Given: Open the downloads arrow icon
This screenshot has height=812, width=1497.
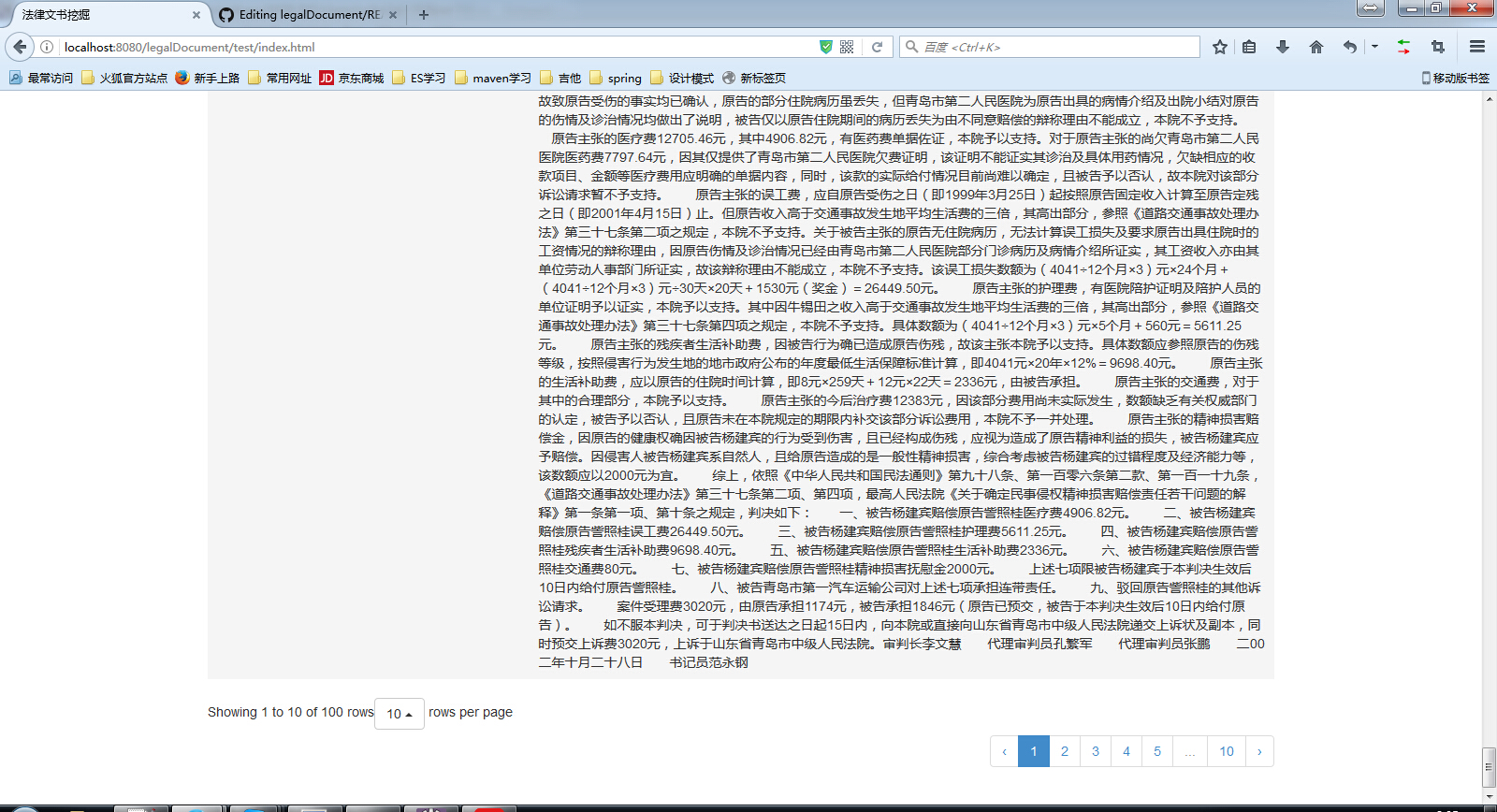Looking at the screenshot, I should (x=1283, y=47).
